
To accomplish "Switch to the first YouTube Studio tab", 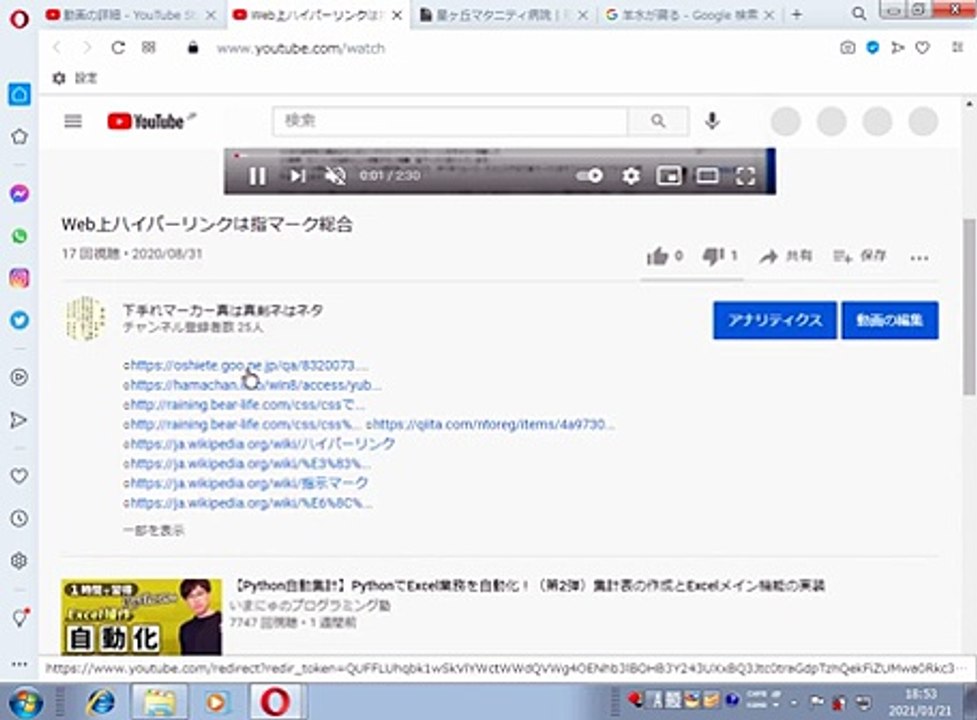I will (131, 15).
